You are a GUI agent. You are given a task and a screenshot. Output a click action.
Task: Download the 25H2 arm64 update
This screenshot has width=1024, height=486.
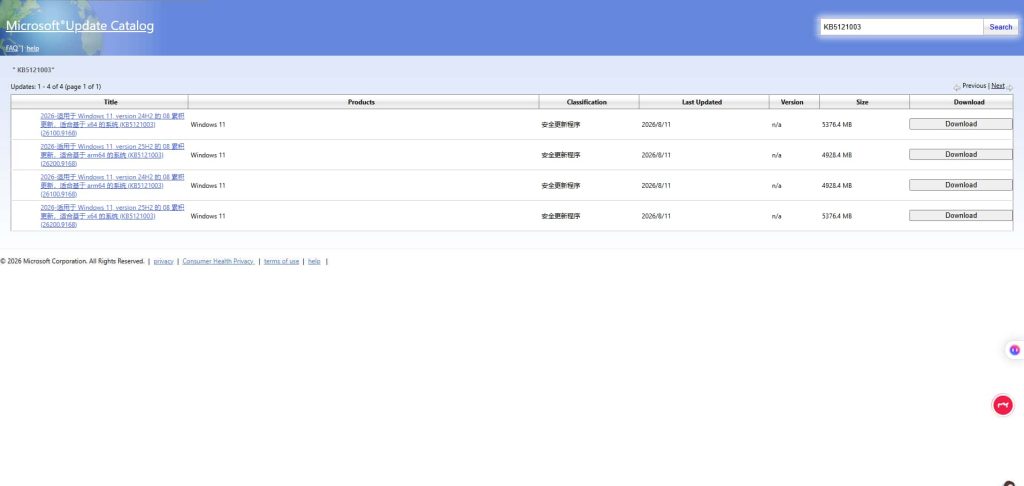pyautogui.click(x=961, y=155)
